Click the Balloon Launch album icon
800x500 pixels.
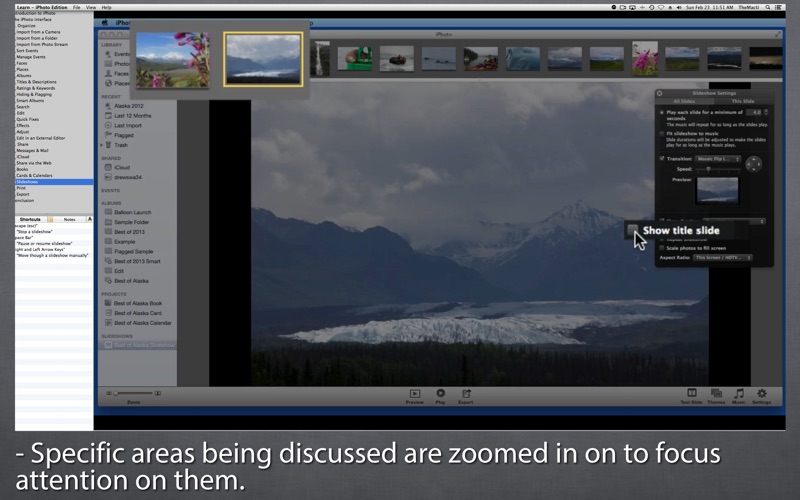point(108,212)
